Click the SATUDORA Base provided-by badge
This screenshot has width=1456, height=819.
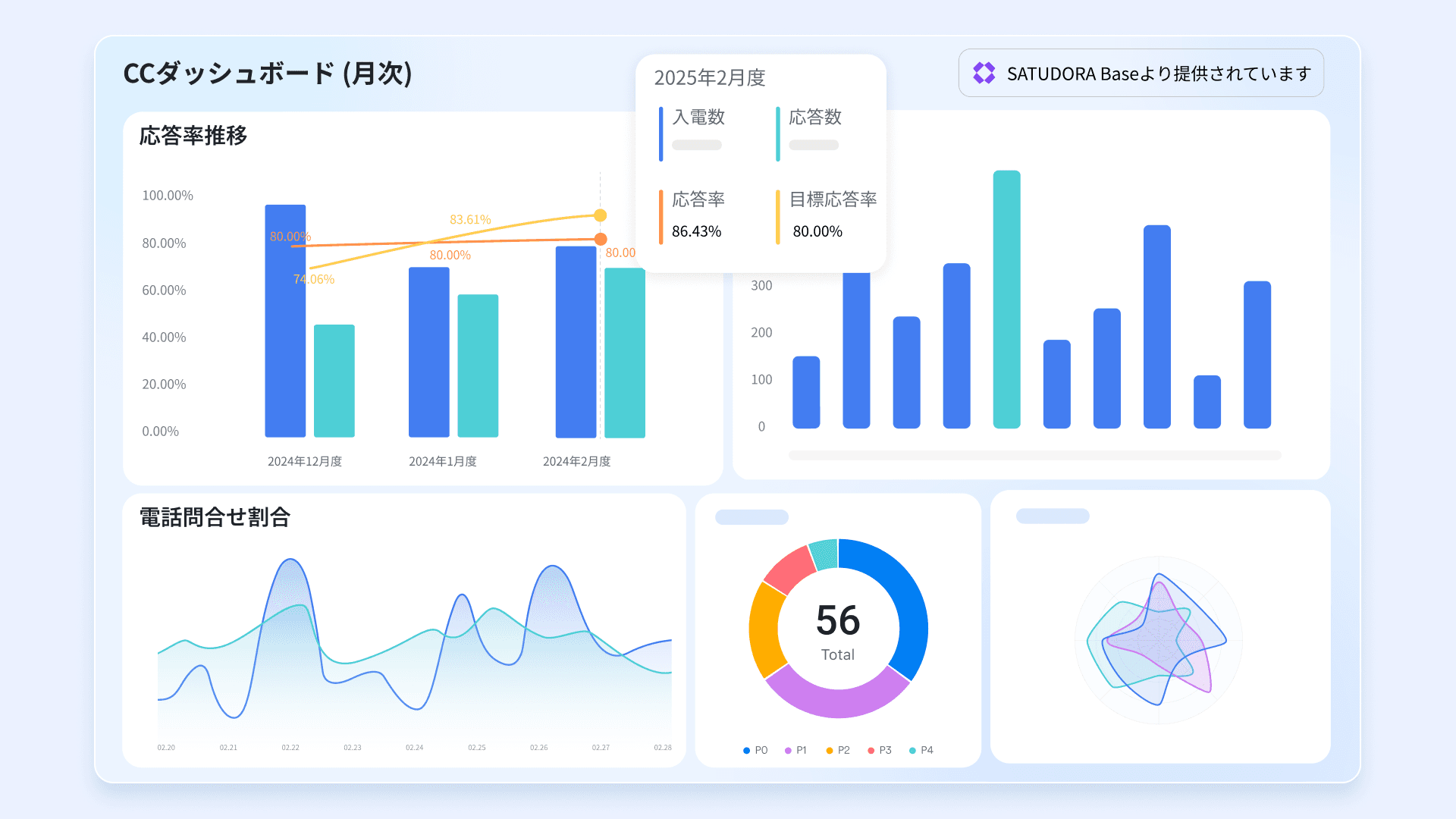1141,73
